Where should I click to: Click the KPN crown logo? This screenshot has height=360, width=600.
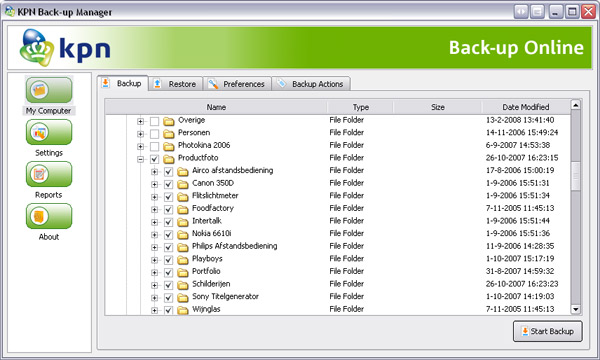(x=37, y=47)
